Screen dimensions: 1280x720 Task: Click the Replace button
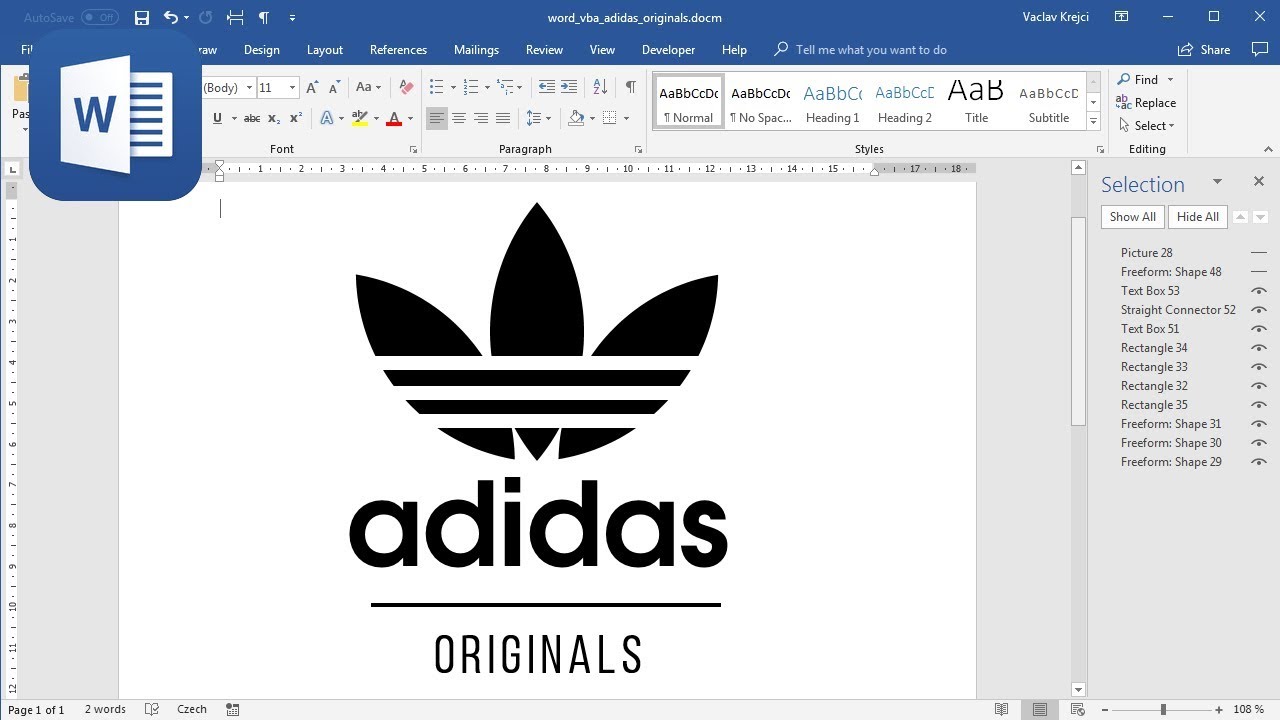(x=1146, y=103)
